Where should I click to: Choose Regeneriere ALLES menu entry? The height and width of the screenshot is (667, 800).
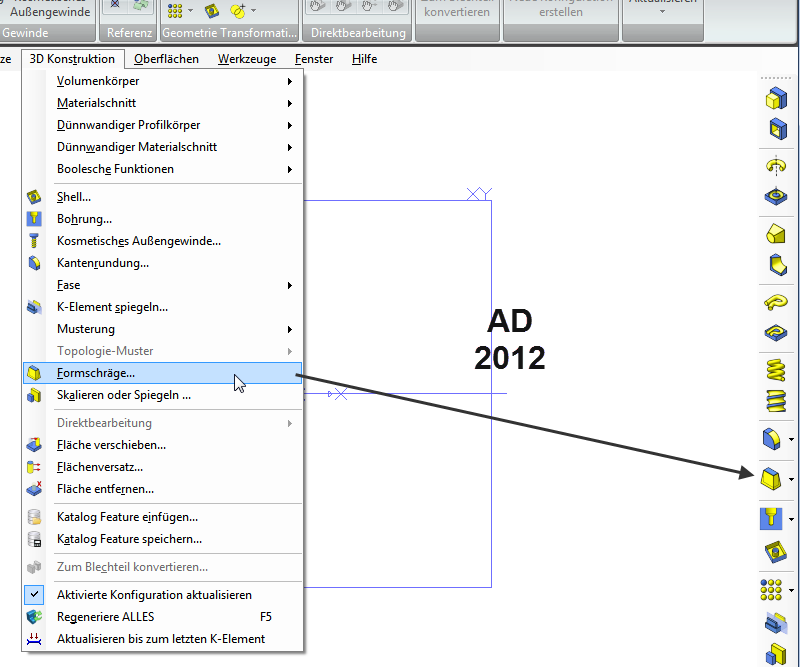pos(163,617)
